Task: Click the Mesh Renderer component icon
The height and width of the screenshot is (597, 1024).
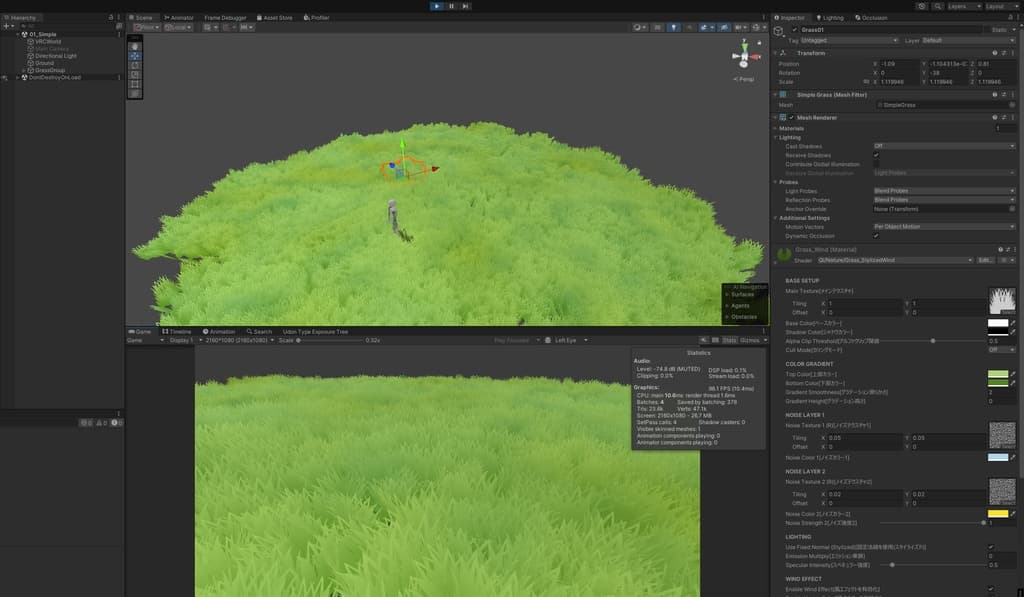Action: click(782, 117)
